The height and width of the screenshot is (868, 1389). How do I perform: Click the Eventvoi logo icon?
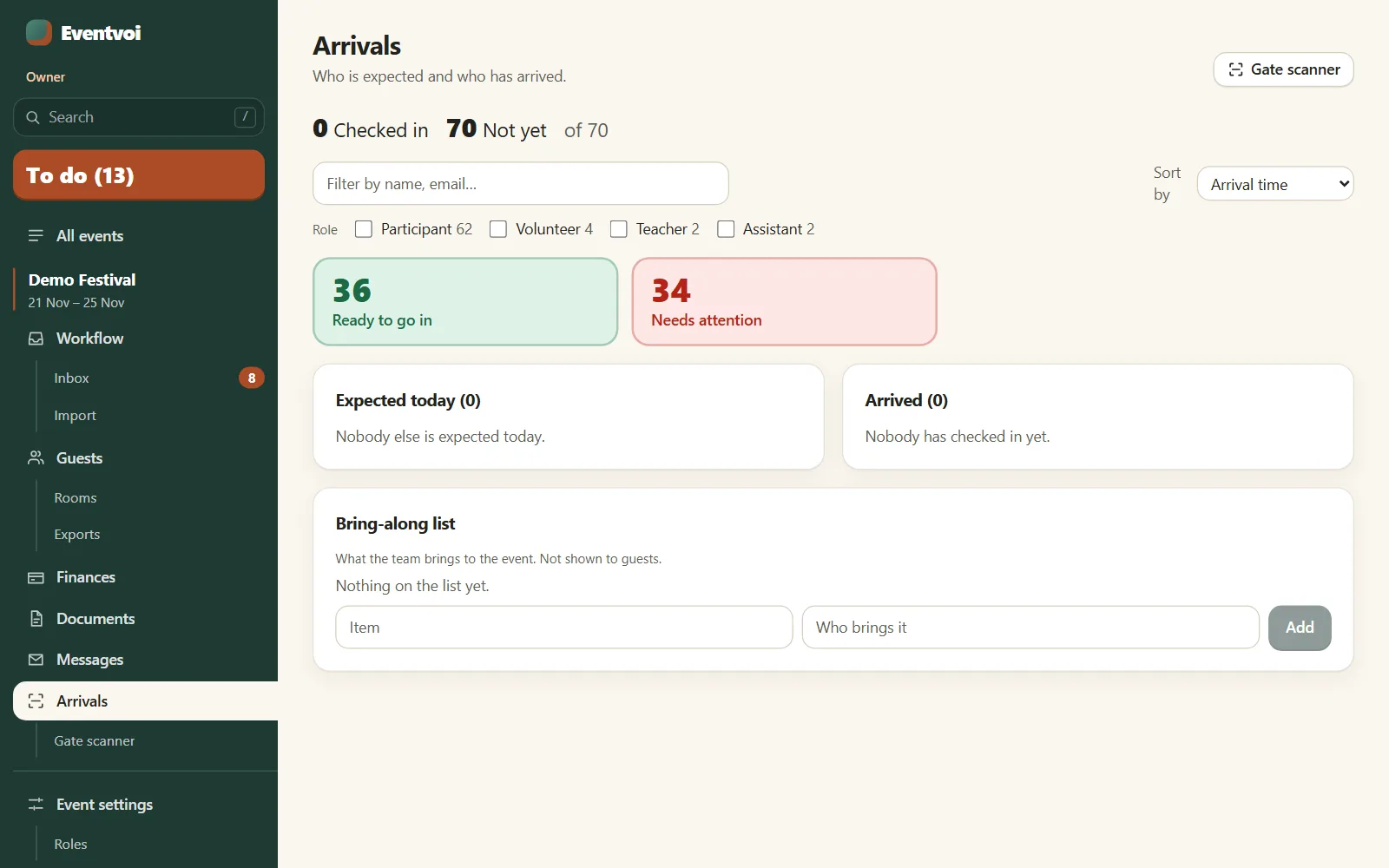tap(39, 32)
